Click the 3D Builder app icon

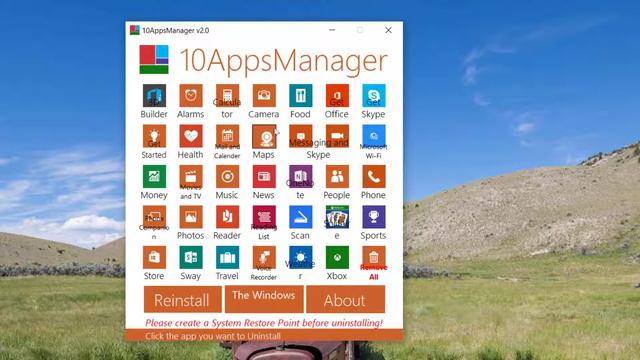[154, 96]
